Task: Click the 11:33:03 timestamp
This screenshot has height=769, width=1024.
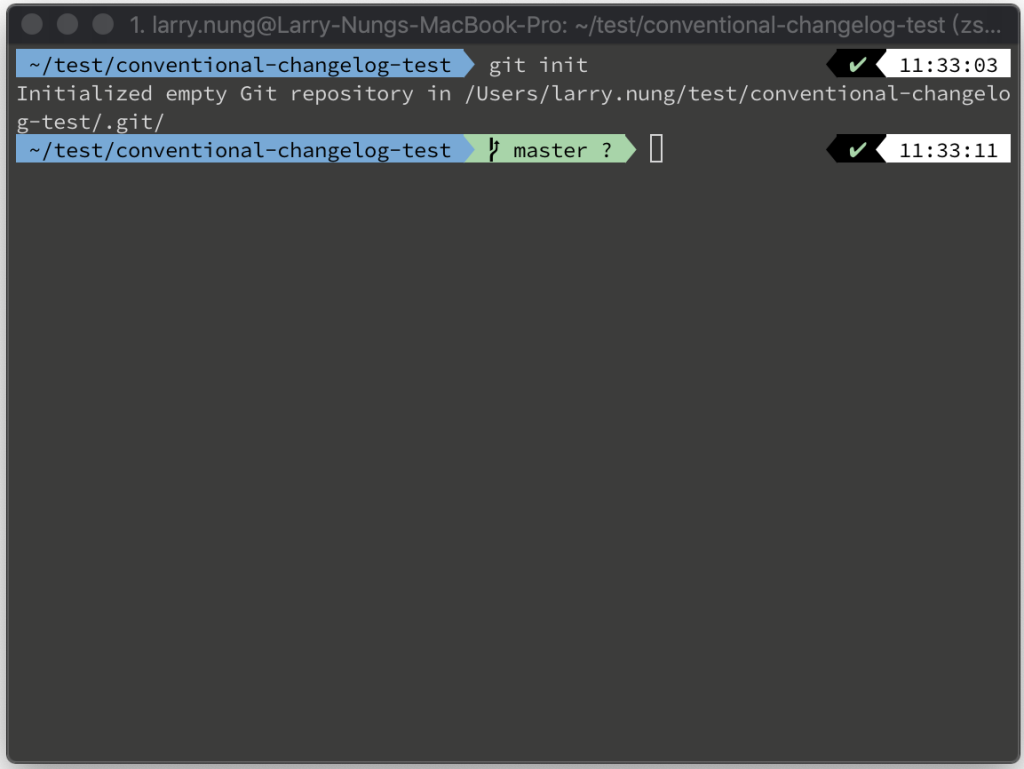Action: (x=948, y=65)
